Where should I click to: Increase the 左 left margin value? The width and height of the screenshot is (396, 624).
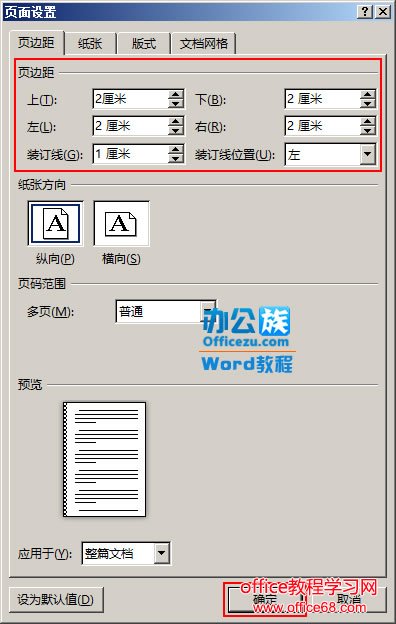pos(176,122)
